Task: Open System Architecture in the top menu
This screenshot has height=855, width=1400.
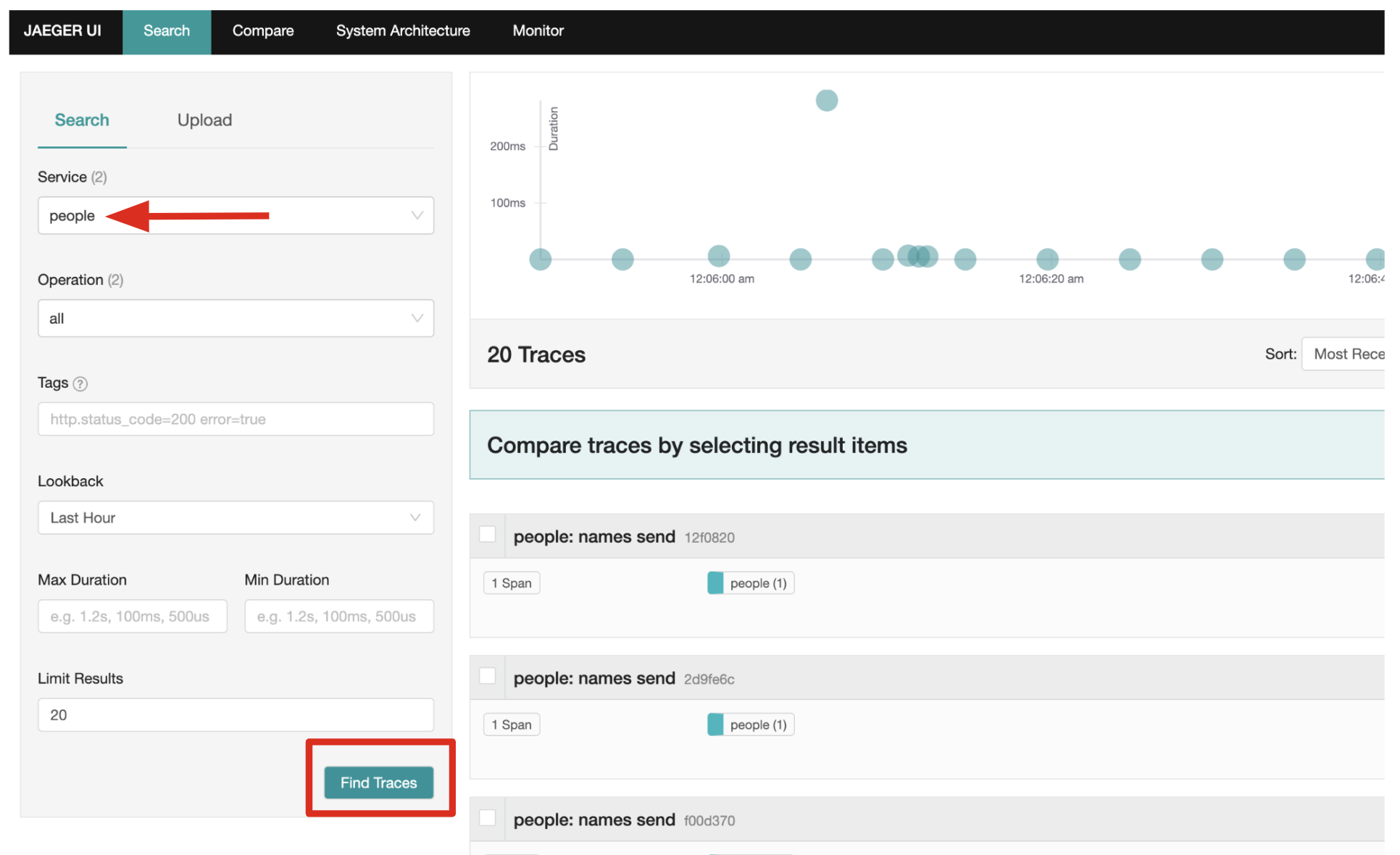Action: click(x=403, y=30)
